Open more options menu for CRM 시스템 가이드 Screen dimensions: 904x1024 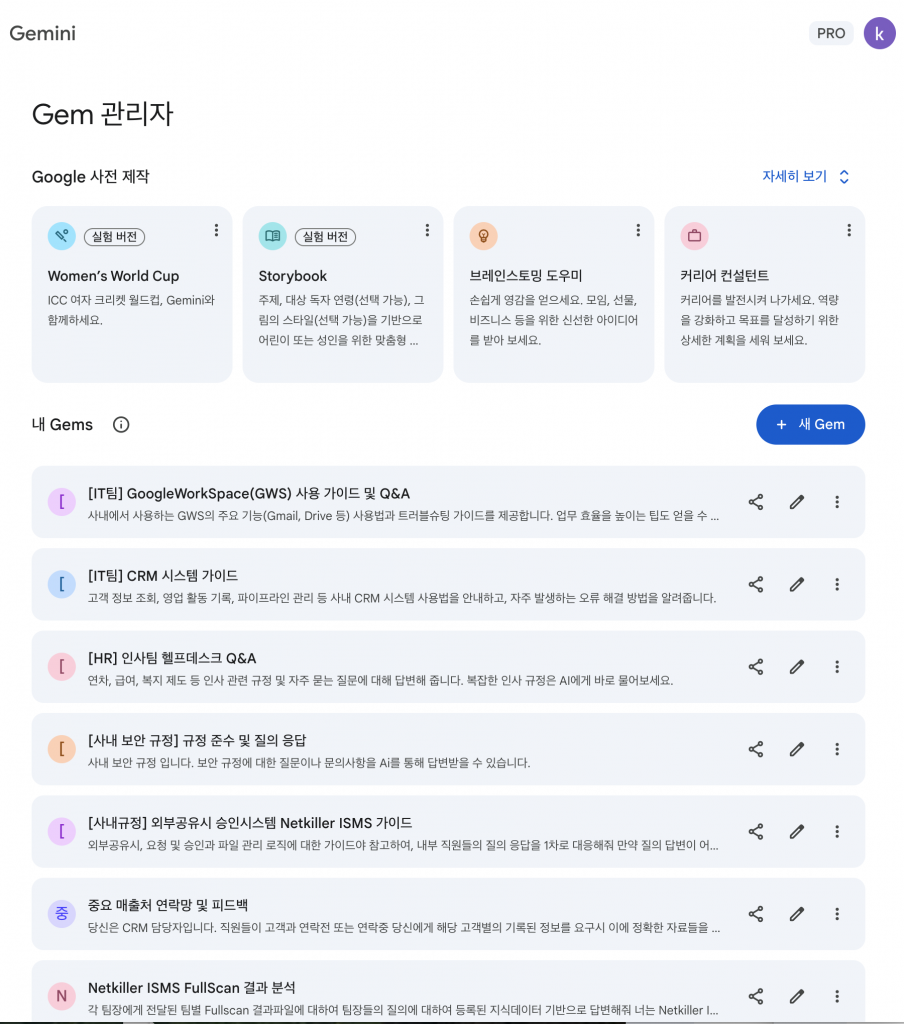pyautogui.click(x=837, y=584)
